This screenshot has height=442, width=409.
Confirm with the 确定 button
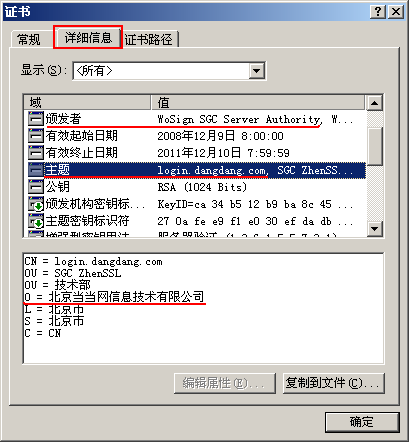(362, 422)
